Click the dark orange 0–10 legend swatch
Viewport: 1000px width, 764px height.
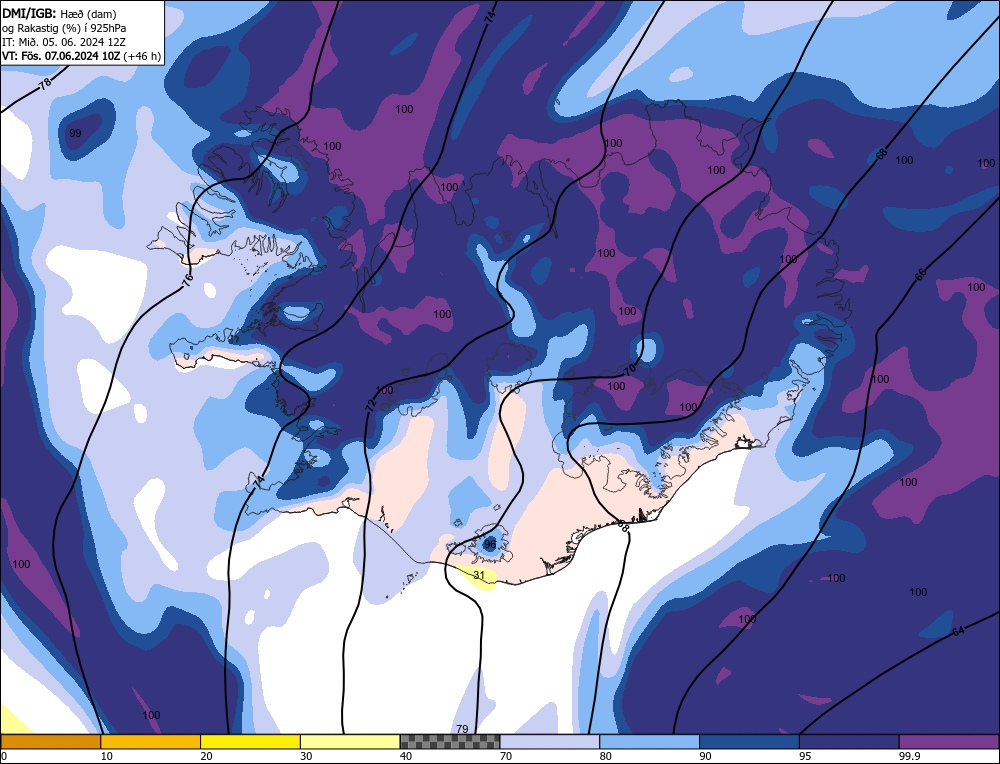50,741
